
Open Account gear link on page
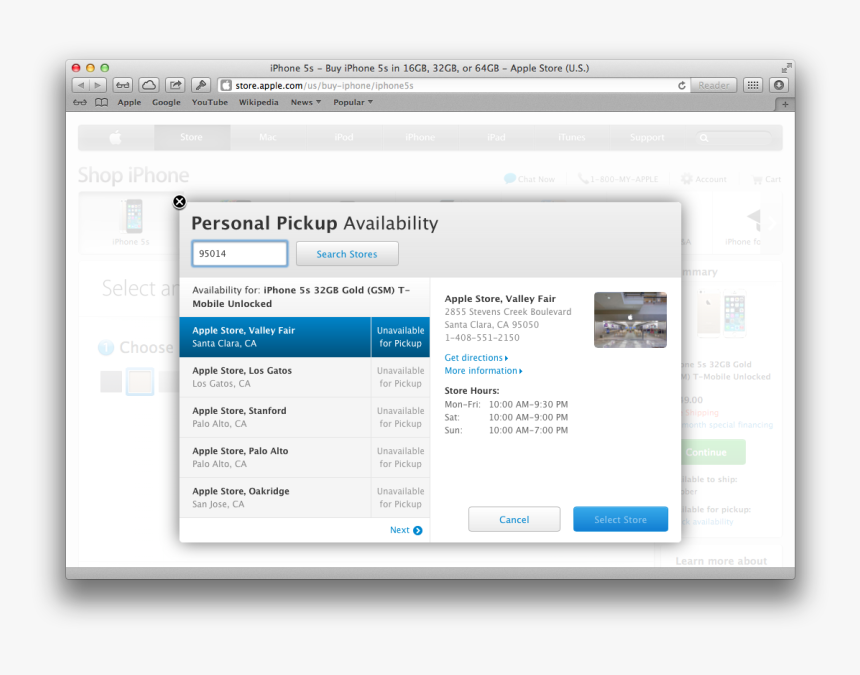coord(704,179)
